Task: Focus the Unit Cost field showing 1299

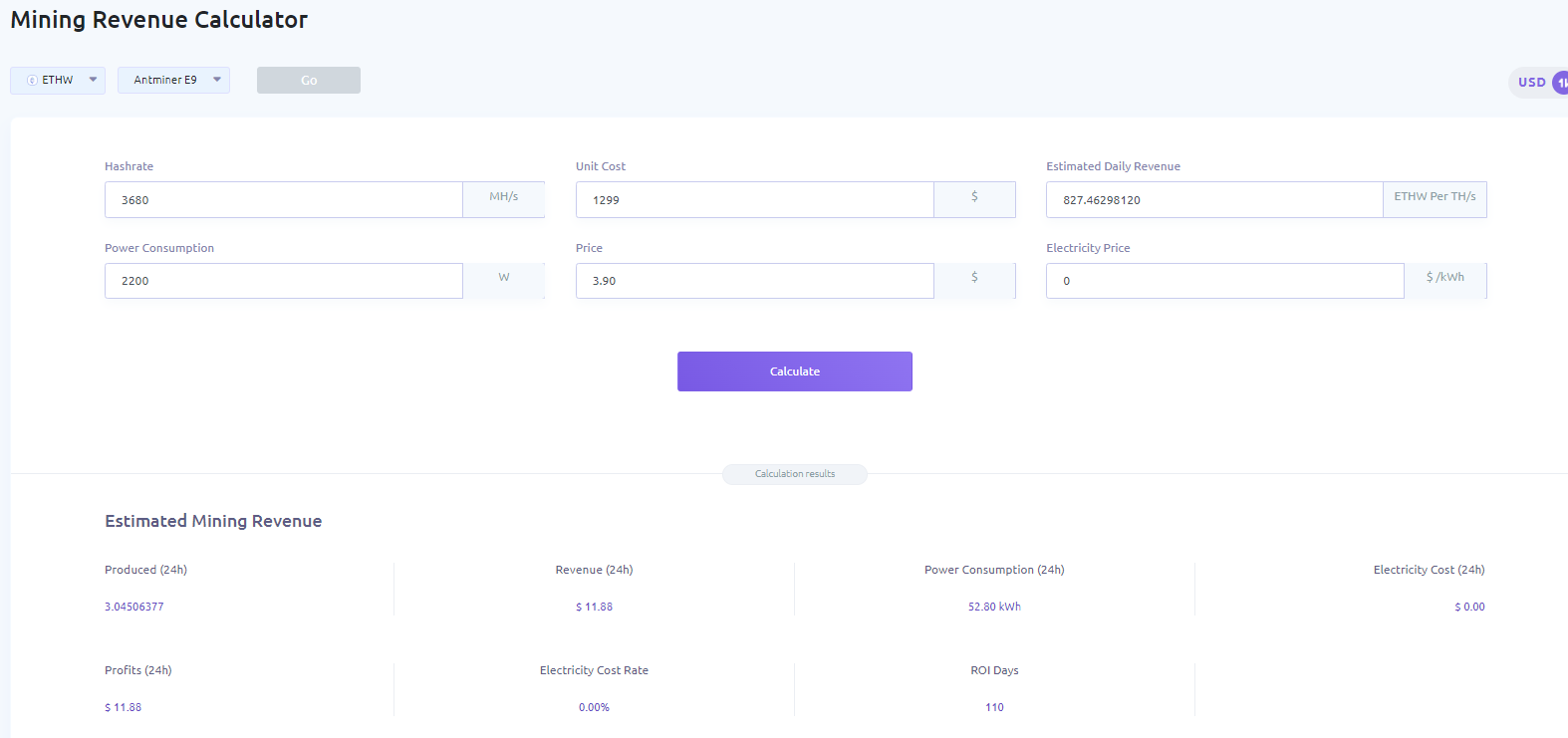Action: tap(754, 200)
